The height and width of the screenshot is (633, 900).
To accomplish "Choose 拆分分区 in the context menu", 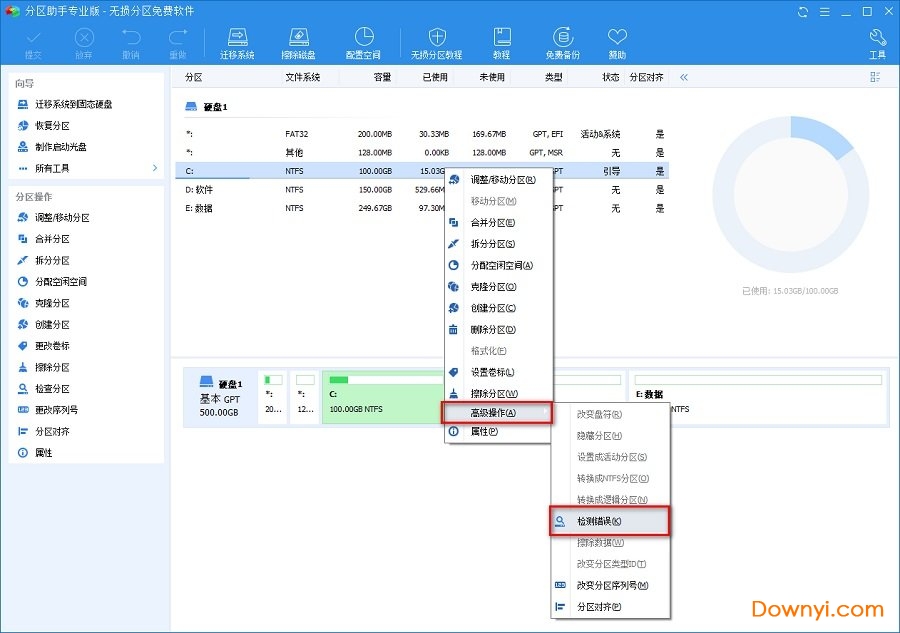I will pos(493,244).
